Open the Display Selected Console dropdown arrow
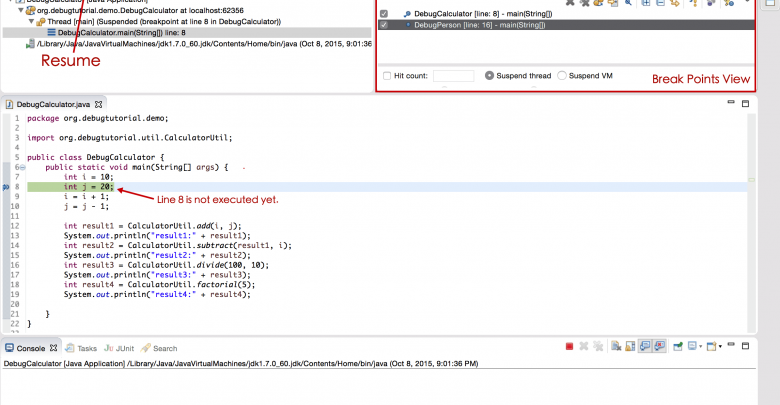780x405 pixels. point(700,347)
